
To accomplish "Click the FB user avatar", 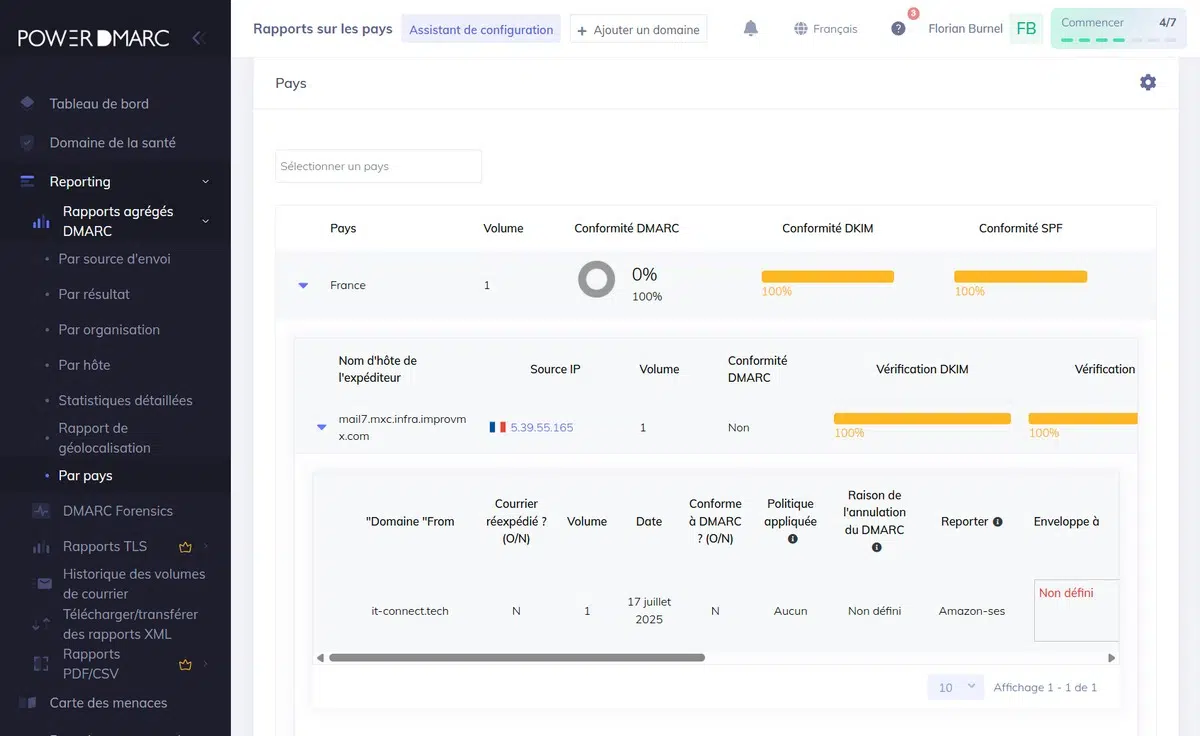I will 1026,29.
